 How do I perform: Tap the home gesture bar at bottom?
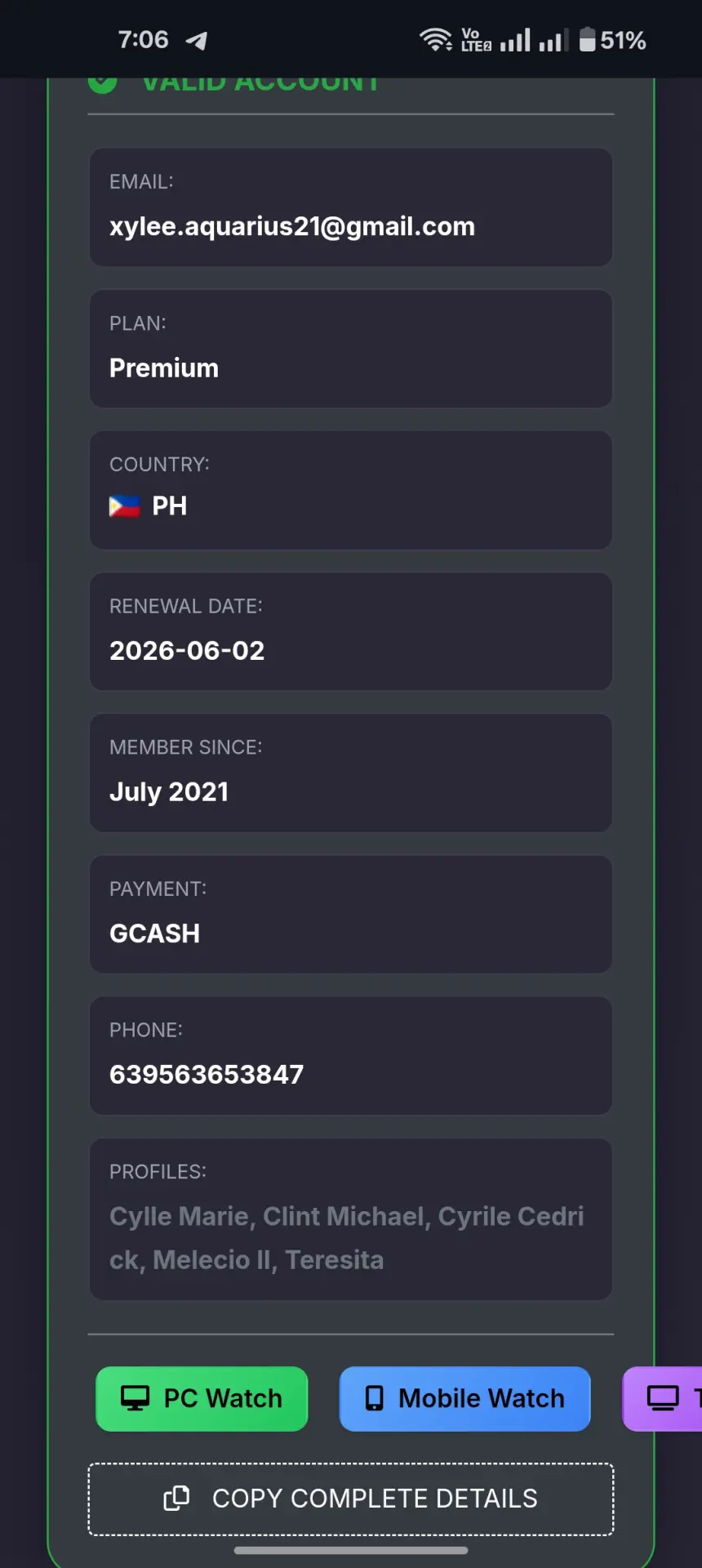pyautogui.click(x=351, y=1549)
